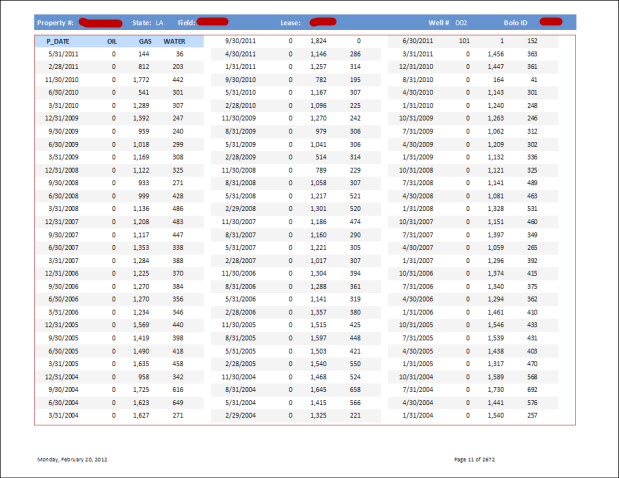Click water value 41 in 8/31/2010 row
This screenshot has height=478, width=619.
pos(534,80)
